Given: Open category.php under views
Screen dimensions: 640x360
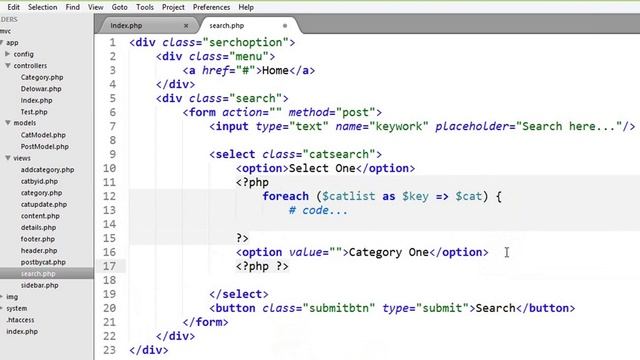Looking at the screenshot, I should [x=41, y=193].
